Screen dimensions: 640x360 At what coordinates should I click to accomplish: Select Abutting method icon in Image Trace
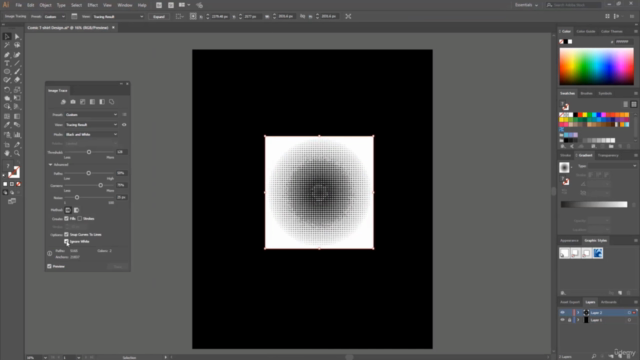68,210
